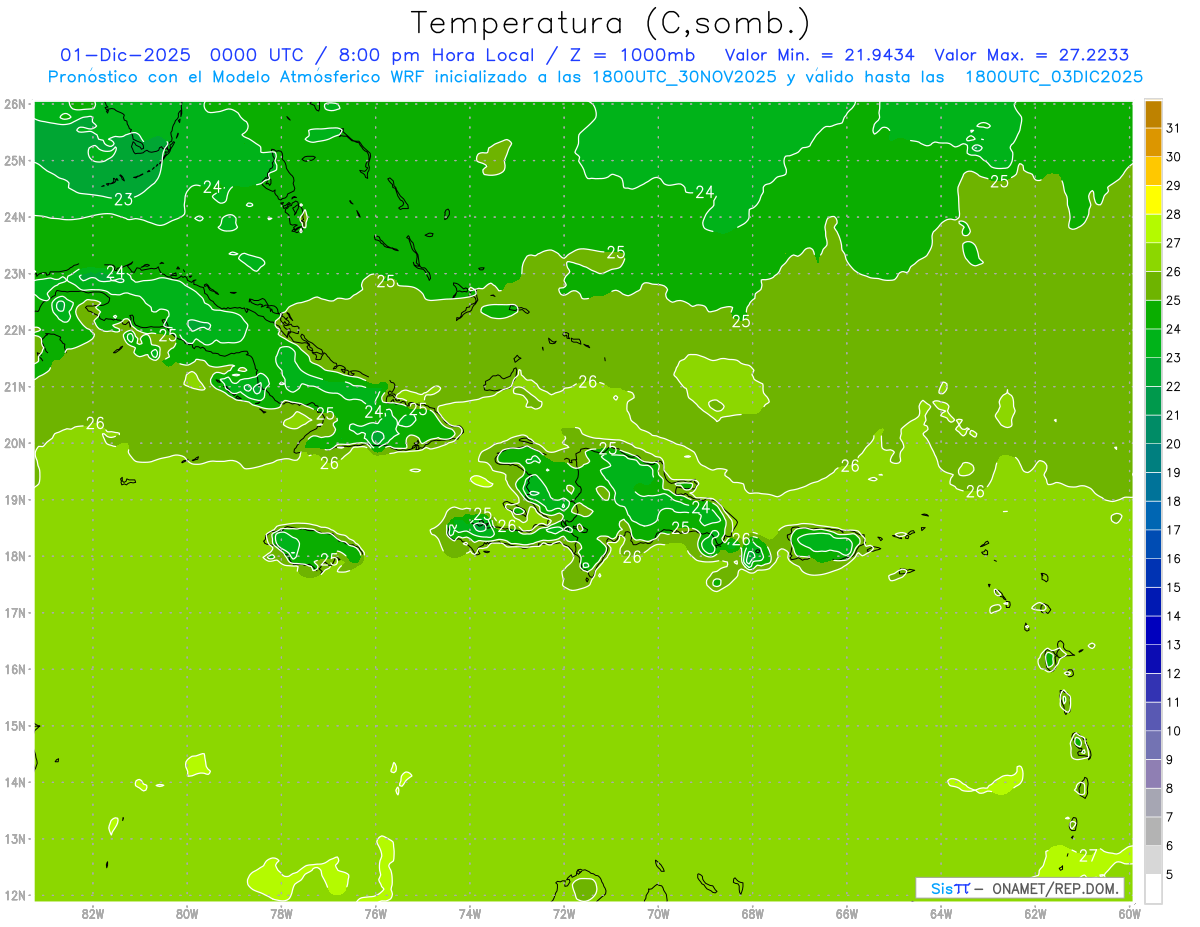Click the orange swatch between 30 and 31

(x=1153, y=143)
